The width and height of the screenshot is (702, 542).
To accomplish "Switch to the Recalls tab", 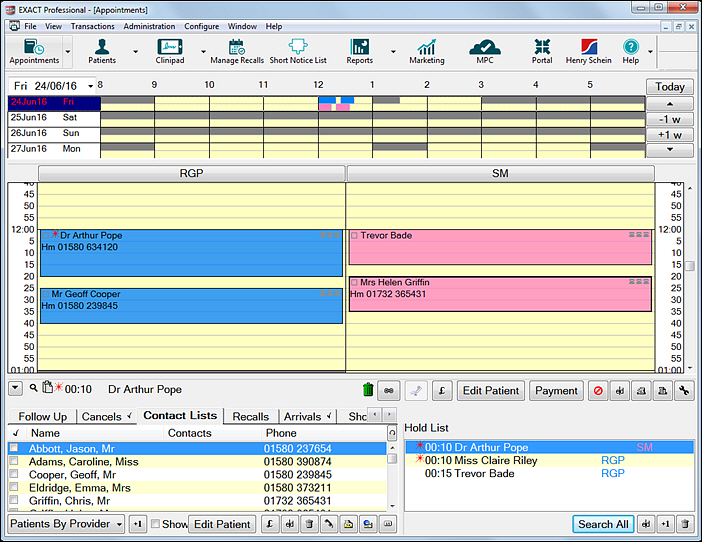I will pyautogui.click(x=251, y=417).
